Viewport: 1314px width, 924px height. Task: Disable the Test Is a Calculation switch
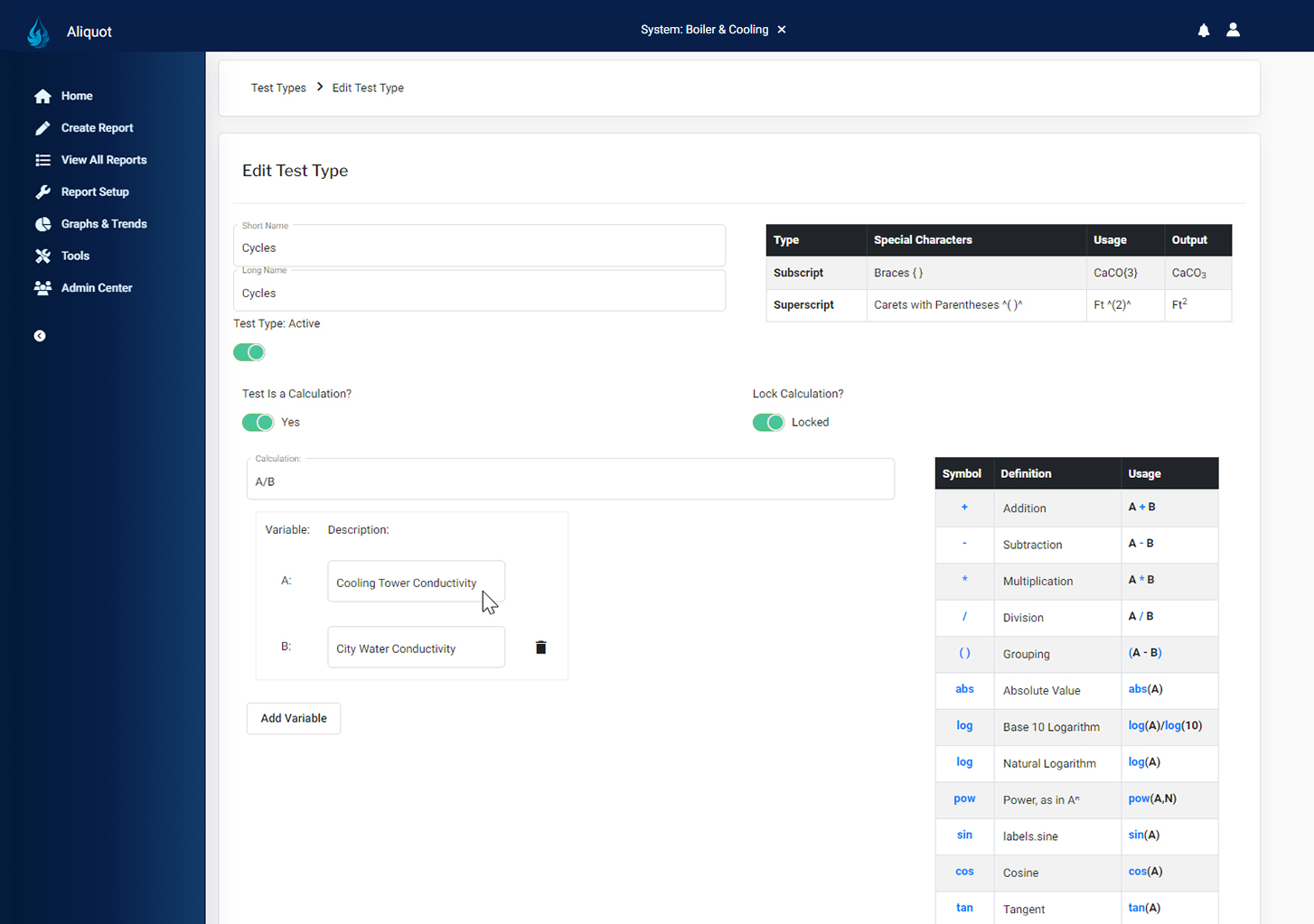pyautogui.click(x=258, y=422)
